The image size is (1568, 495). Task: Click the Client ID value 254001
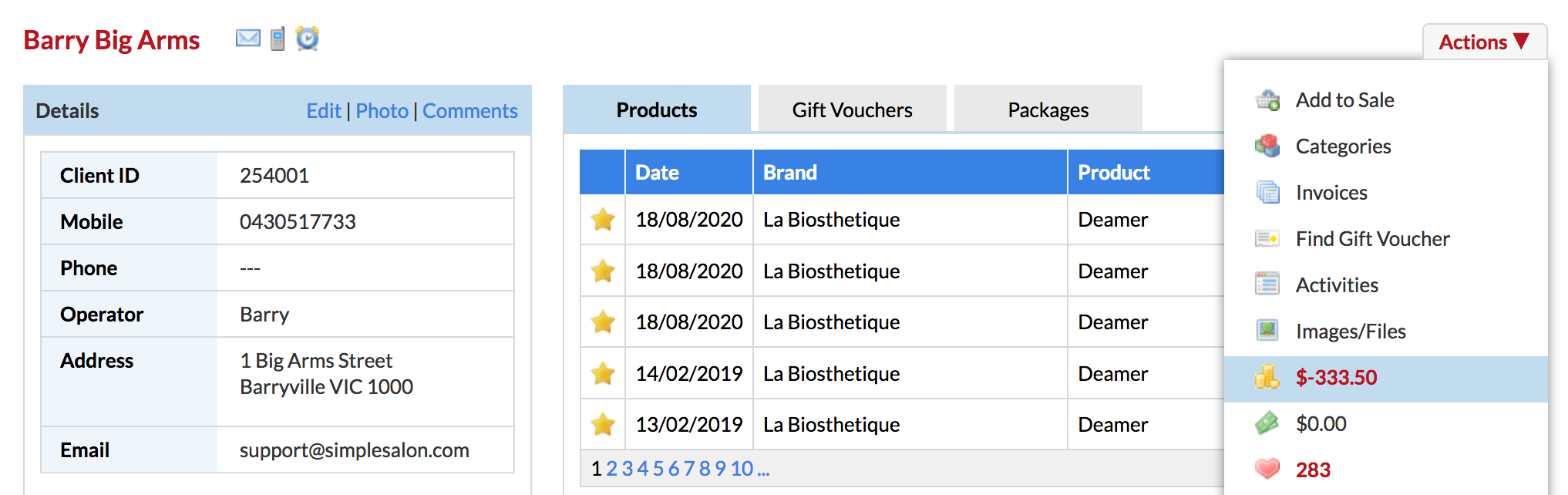[274, 176]
